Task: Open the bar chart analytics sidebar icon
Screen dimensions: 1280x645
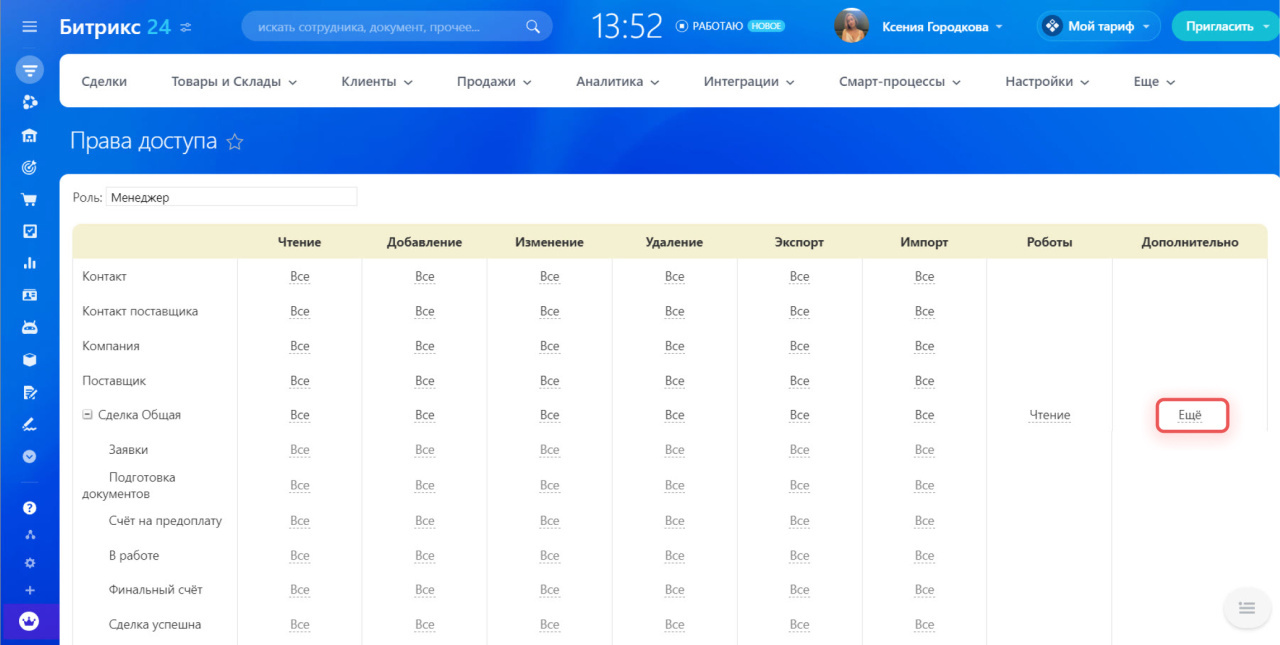Action: pos(29,263)
